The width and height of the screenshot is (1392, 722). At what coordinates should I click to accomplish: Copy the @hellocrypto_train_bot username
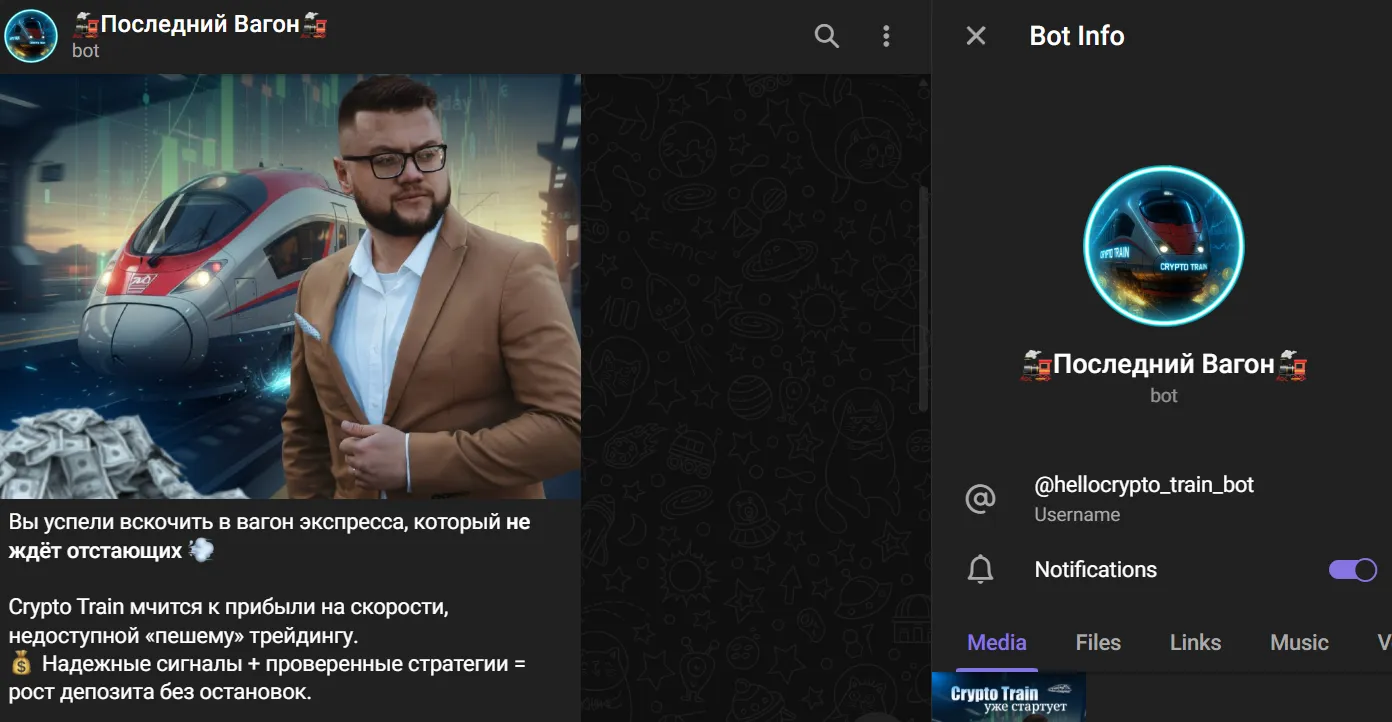point(1144,485)
